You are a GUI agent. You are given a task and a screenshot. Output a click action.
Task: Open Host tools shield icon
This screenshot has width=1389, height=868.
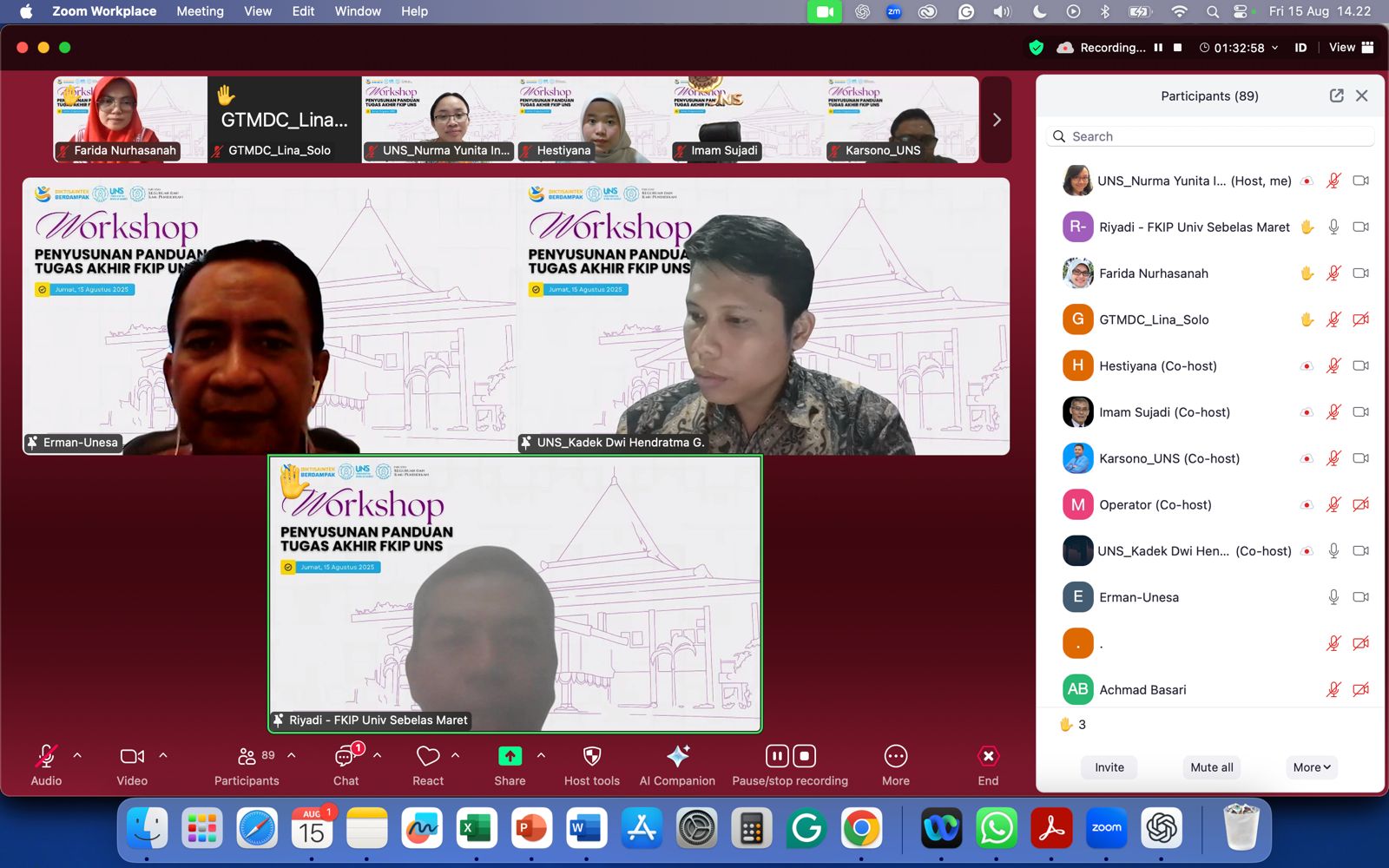(x=592, y=757)
